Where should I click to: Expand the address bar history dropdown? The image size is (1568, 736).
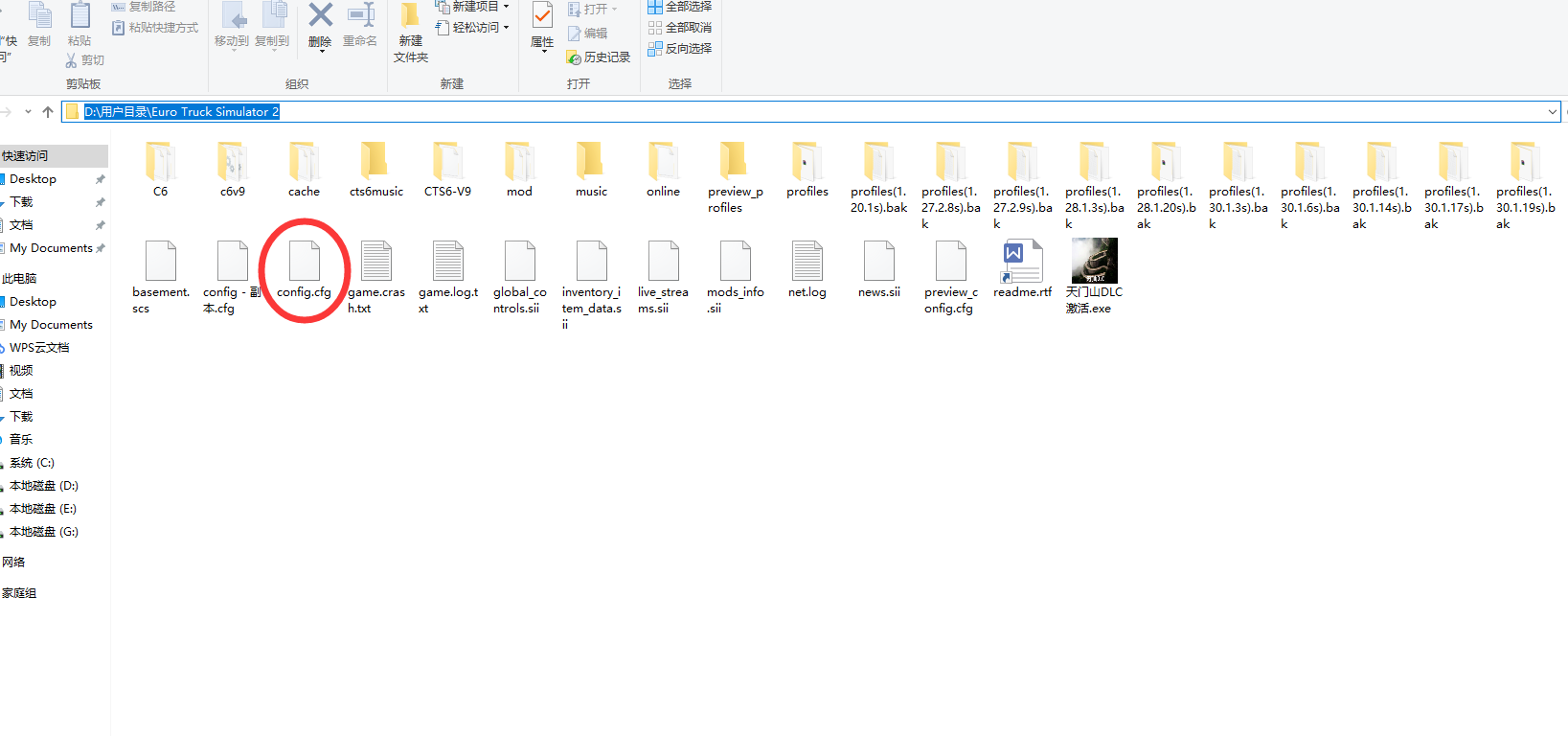coord(1552,112)
